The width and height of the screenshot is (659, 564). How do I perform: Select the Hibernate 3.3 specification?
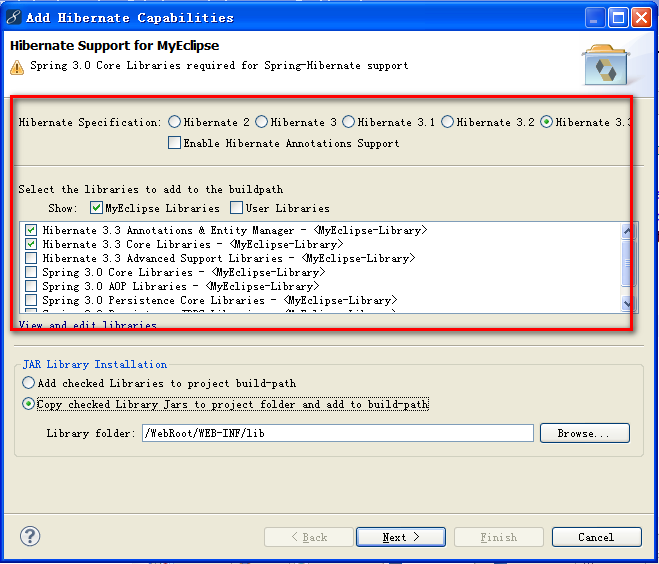[x=546, y=122]
